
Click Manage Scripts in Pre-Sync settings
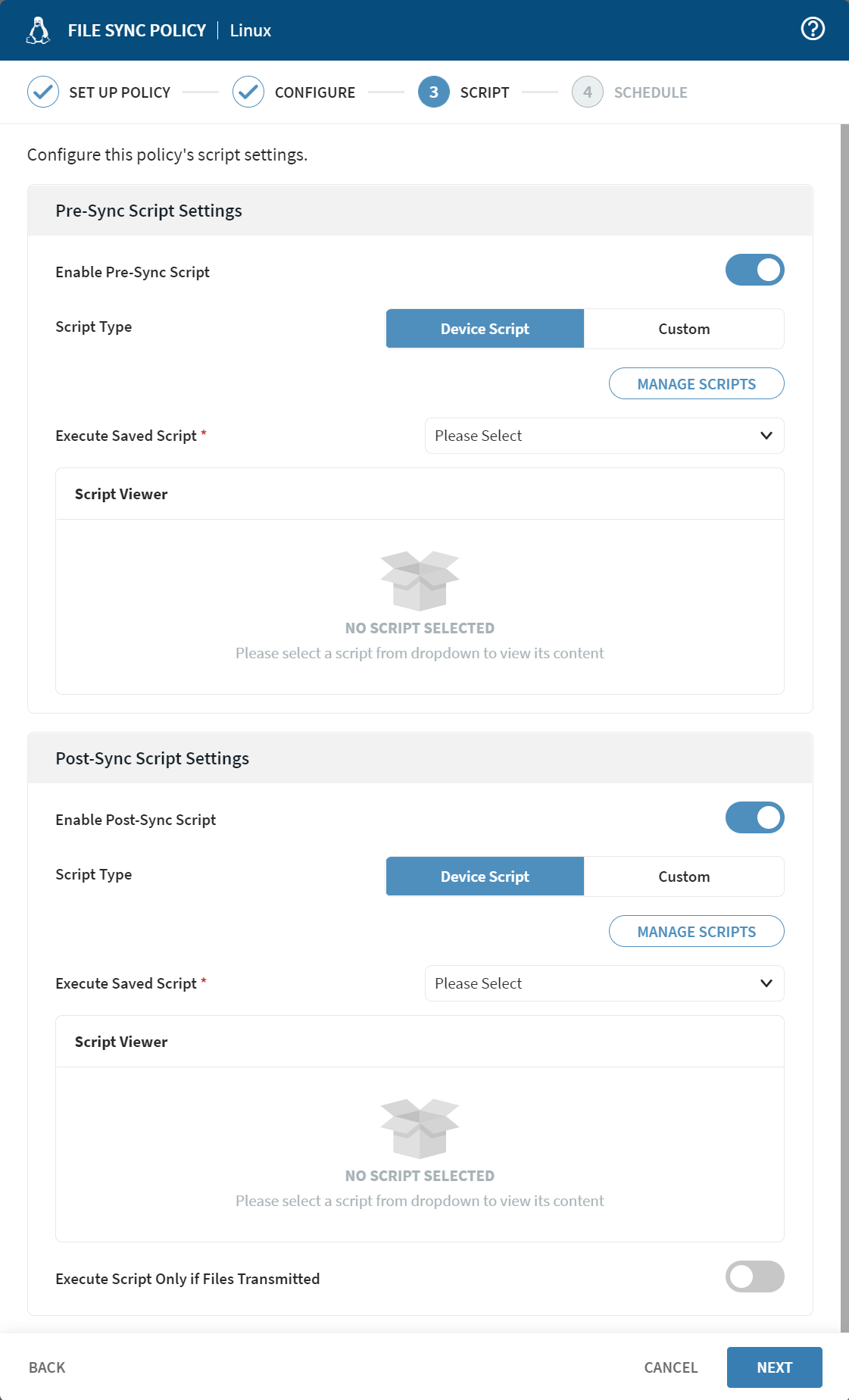coord(697,383)
